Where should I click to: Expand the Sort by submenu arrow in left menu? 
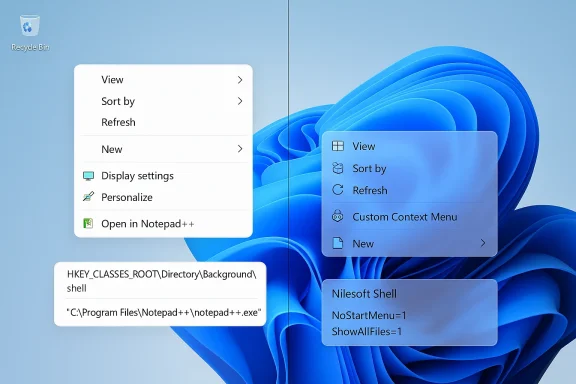pos(240,101)
